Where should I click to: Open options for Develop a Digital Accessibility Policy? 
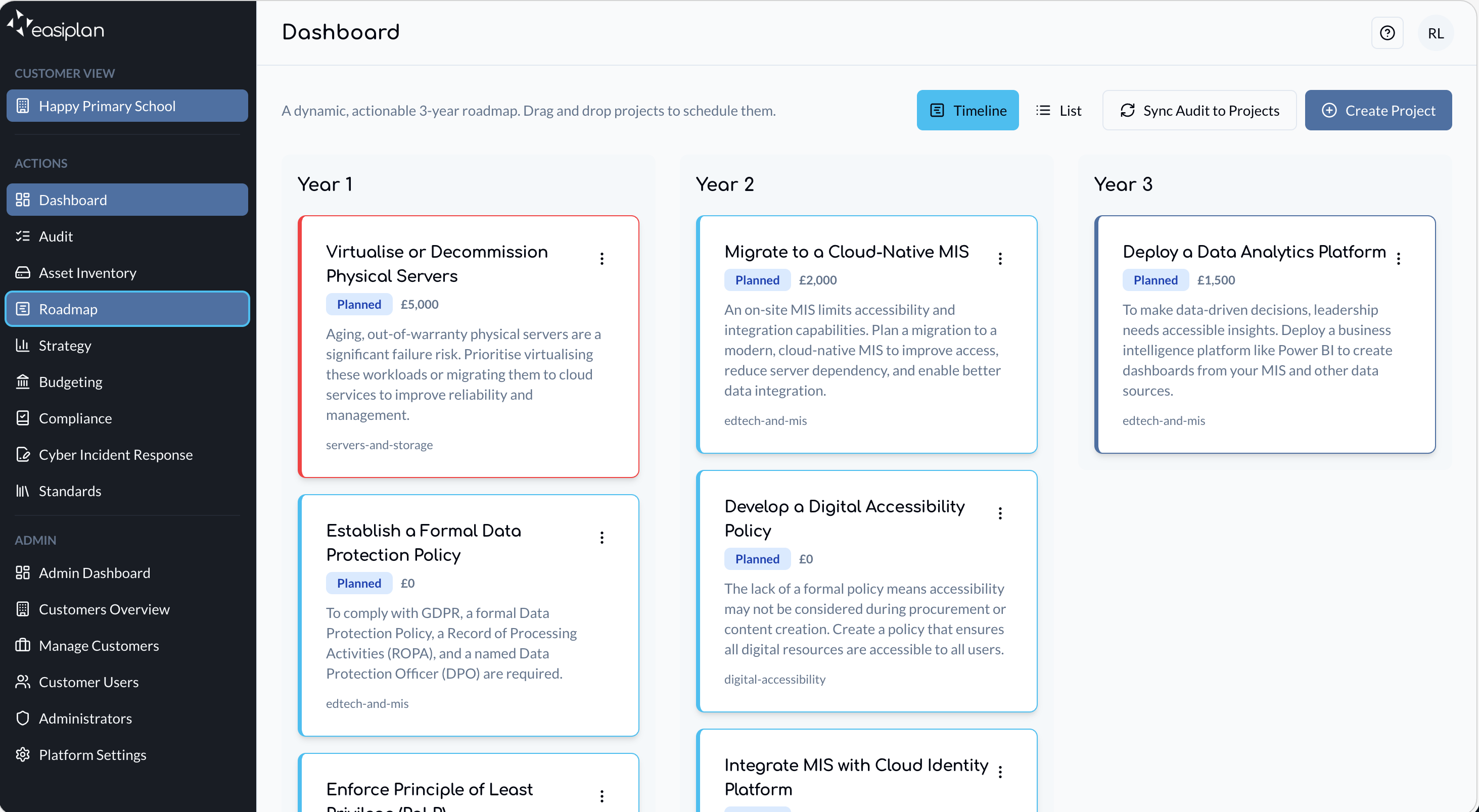pyautogui.click(x=1000, y=513)
